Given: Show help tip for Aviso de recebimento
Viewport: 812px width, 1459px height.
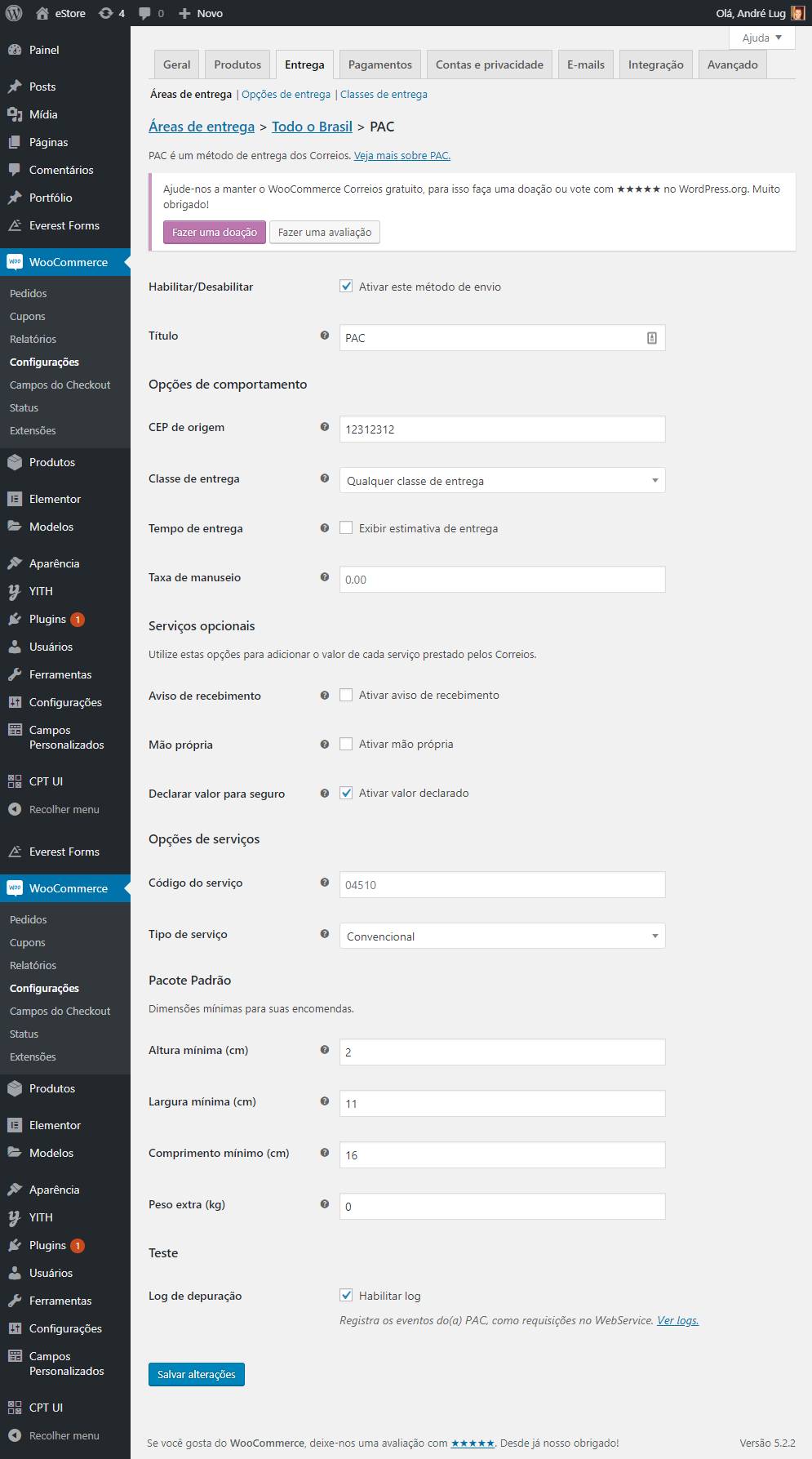Looking at the screenshot, I should tap(325, 696).
